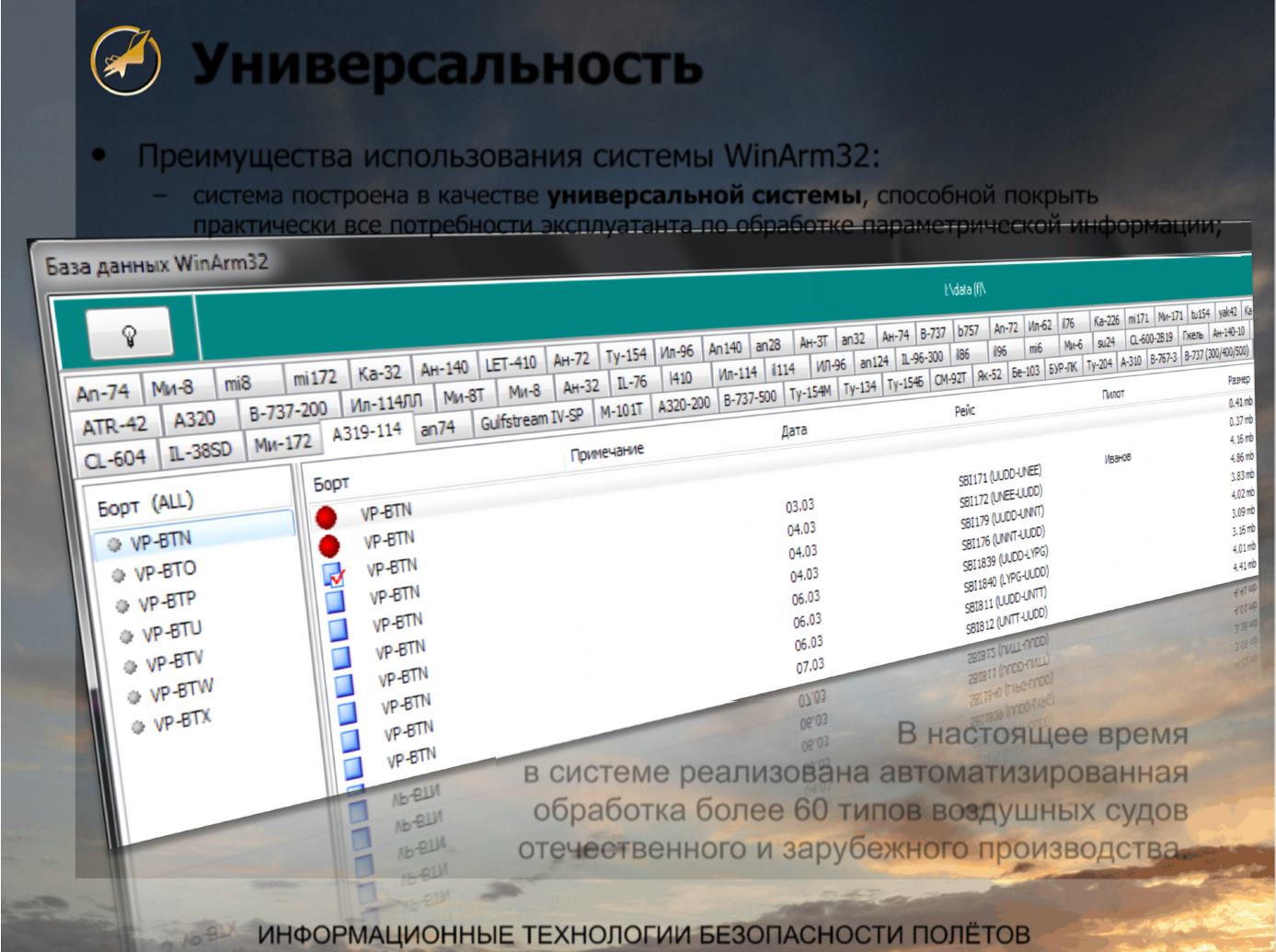Tick the checkbox on the SBI812 row
The image size is (1276, 952).
point(349,713)
